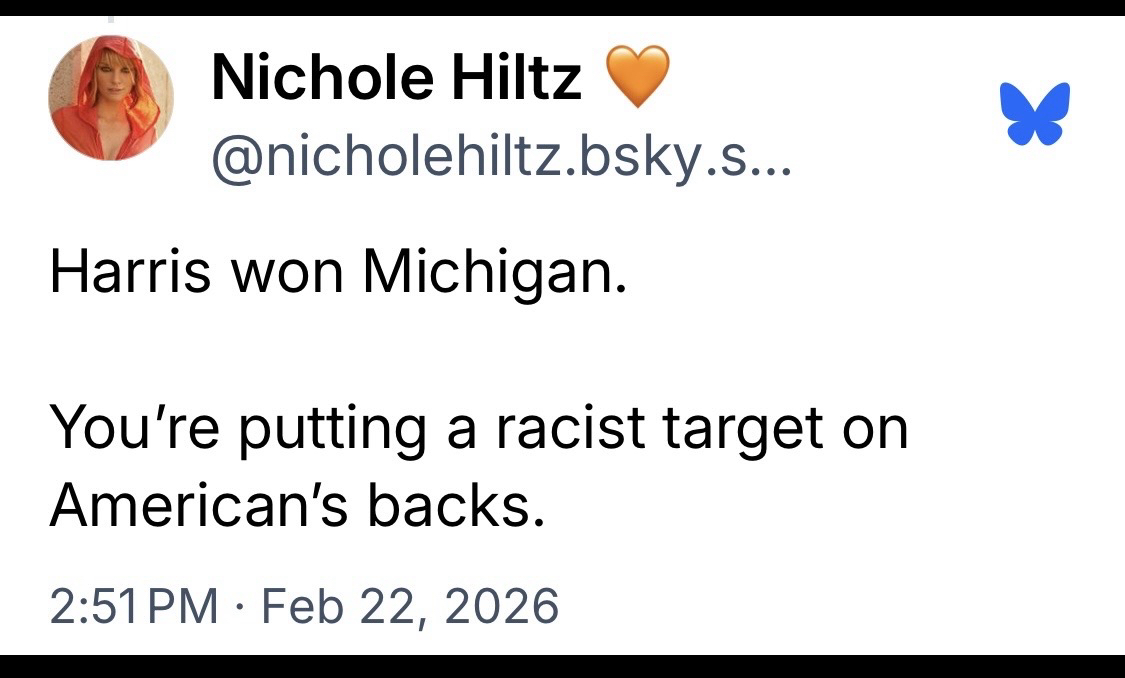Click the year 2026 in the date
Screen dimensions: 1125x678
502,605
